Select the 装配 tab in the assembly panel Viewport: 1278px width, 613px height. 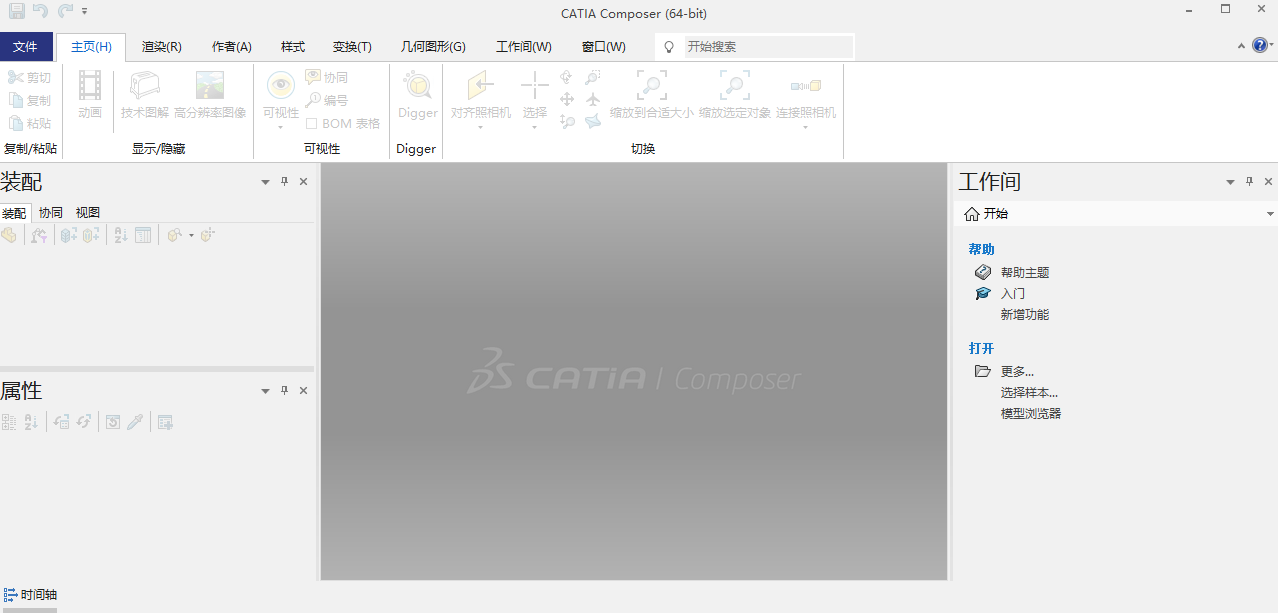[14, 213]
